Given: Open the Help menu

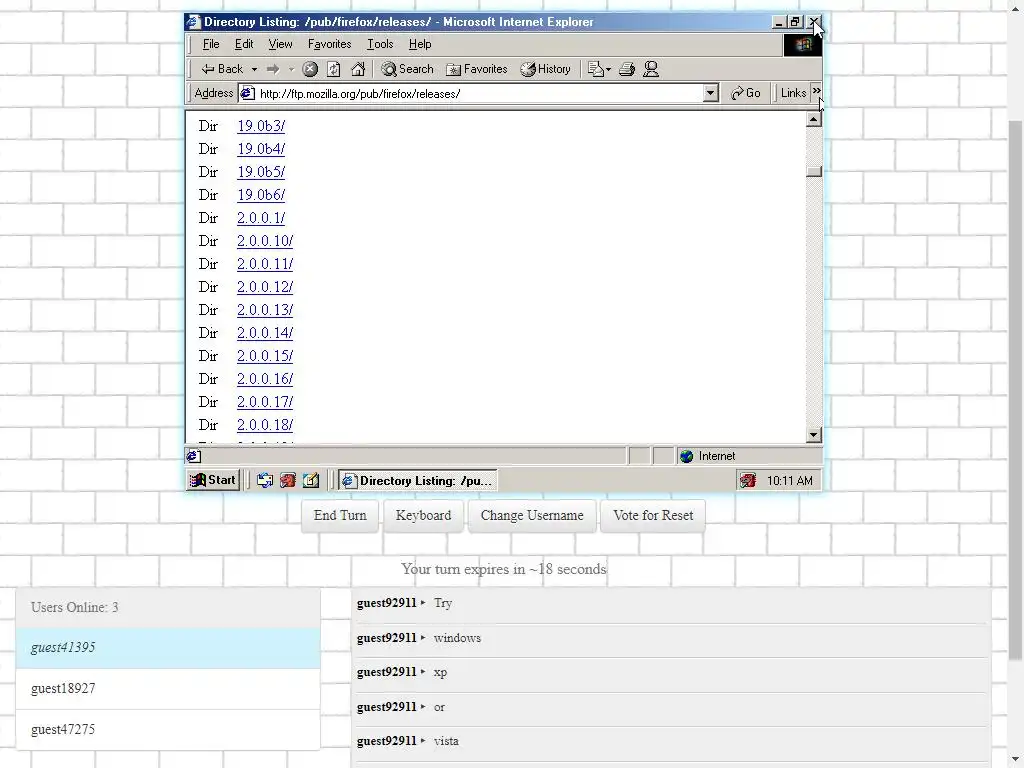Looking at the screenshot, I should coord(420,44).
